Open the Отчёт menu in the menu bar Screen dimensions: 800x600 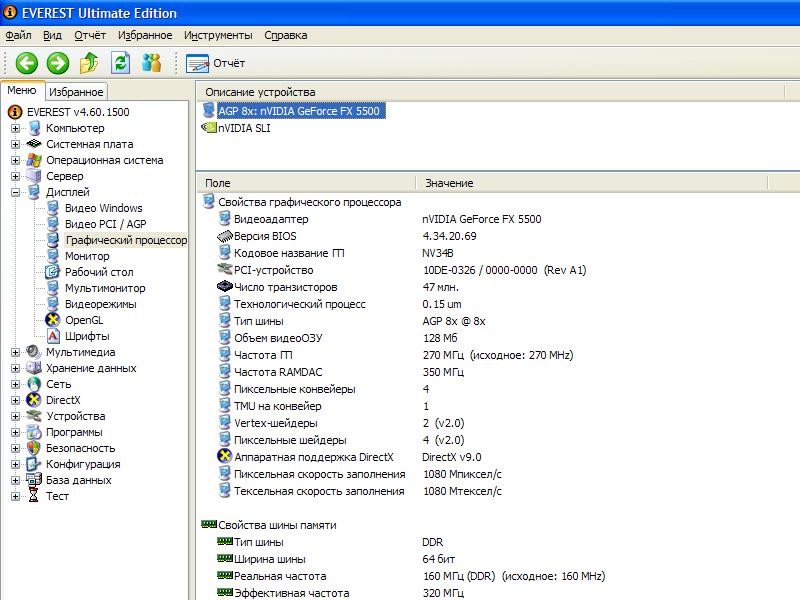click(x=90, y=35)
